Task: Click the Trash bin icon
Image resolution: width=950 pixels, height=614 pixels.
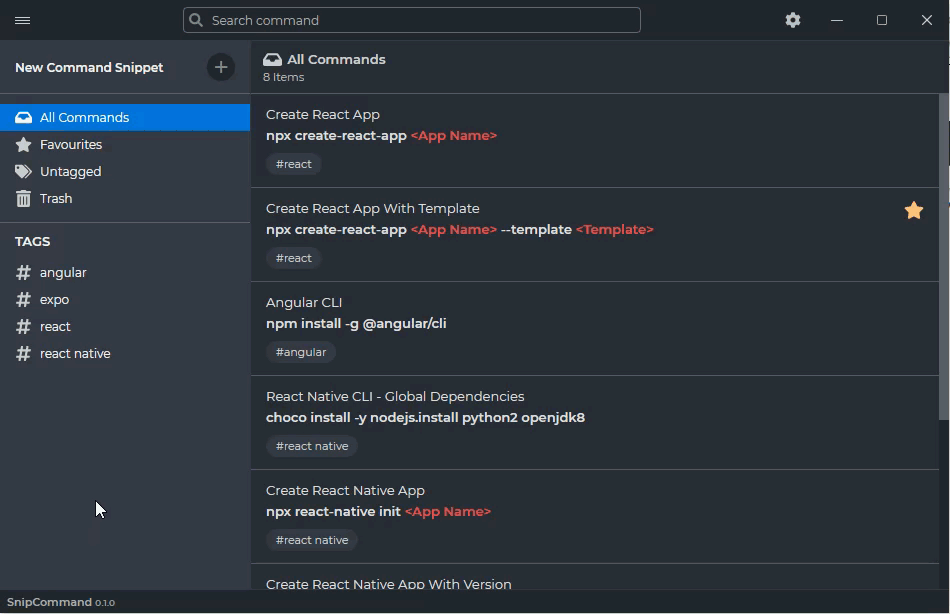Action: pyautogui.click(x=23, y=199)
